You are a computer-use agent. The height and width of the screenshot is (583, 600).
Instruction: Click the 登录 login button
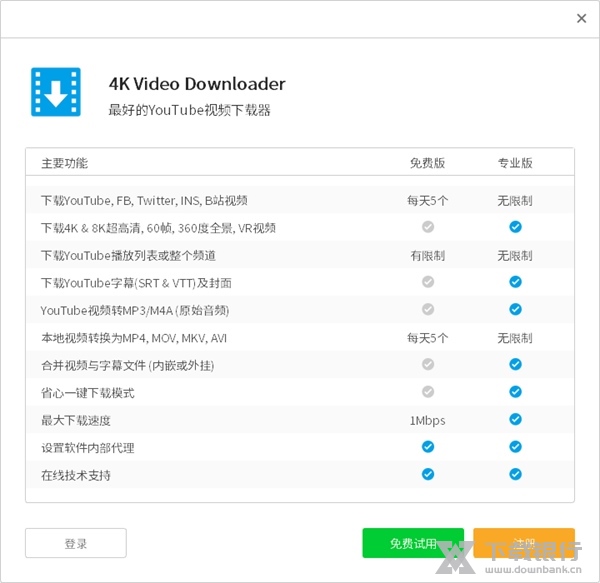tap(76, 543)
